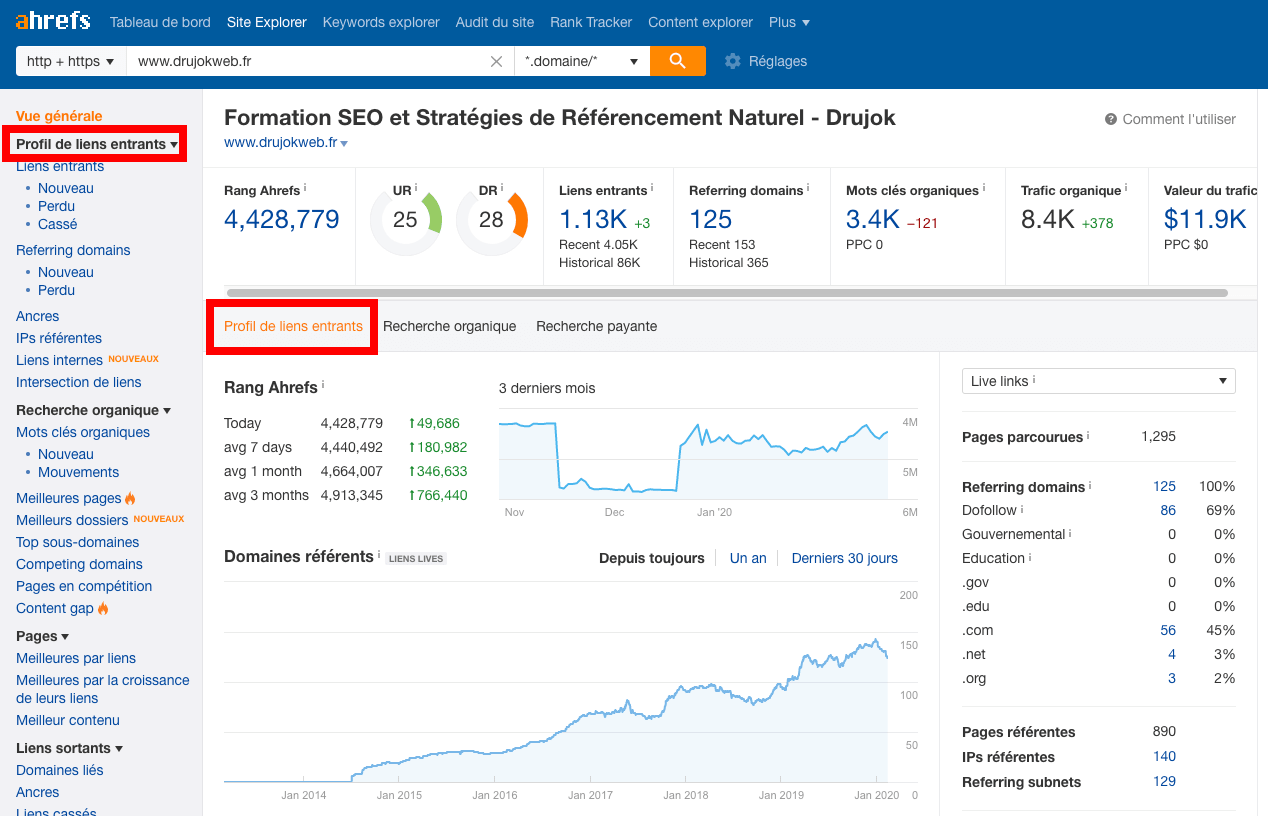This screenshot has height=816, width=1268.
Task: Open the Live links dropdown
Action: point(1098,381)
